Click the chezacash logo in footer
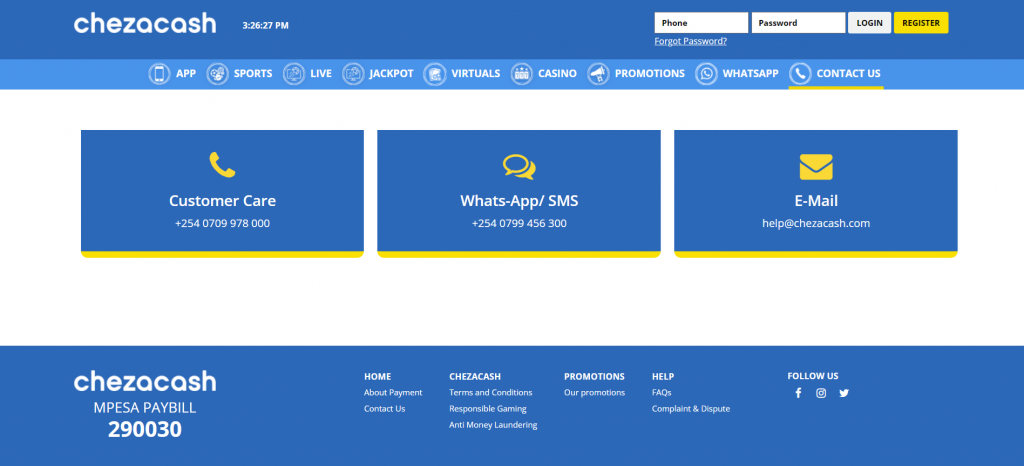The width and height of the screenshot is (1024, 466). tap(145, 381)
